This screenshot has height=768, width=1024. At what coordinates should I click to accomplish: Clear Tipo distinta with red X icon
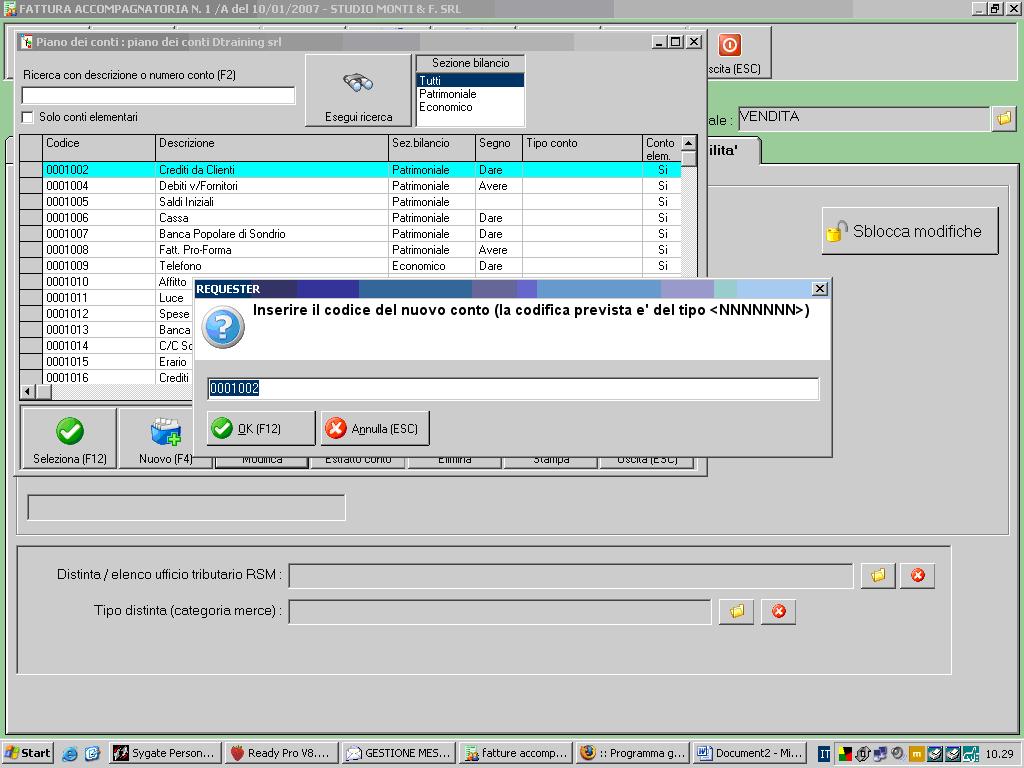(x=778, y=612)
